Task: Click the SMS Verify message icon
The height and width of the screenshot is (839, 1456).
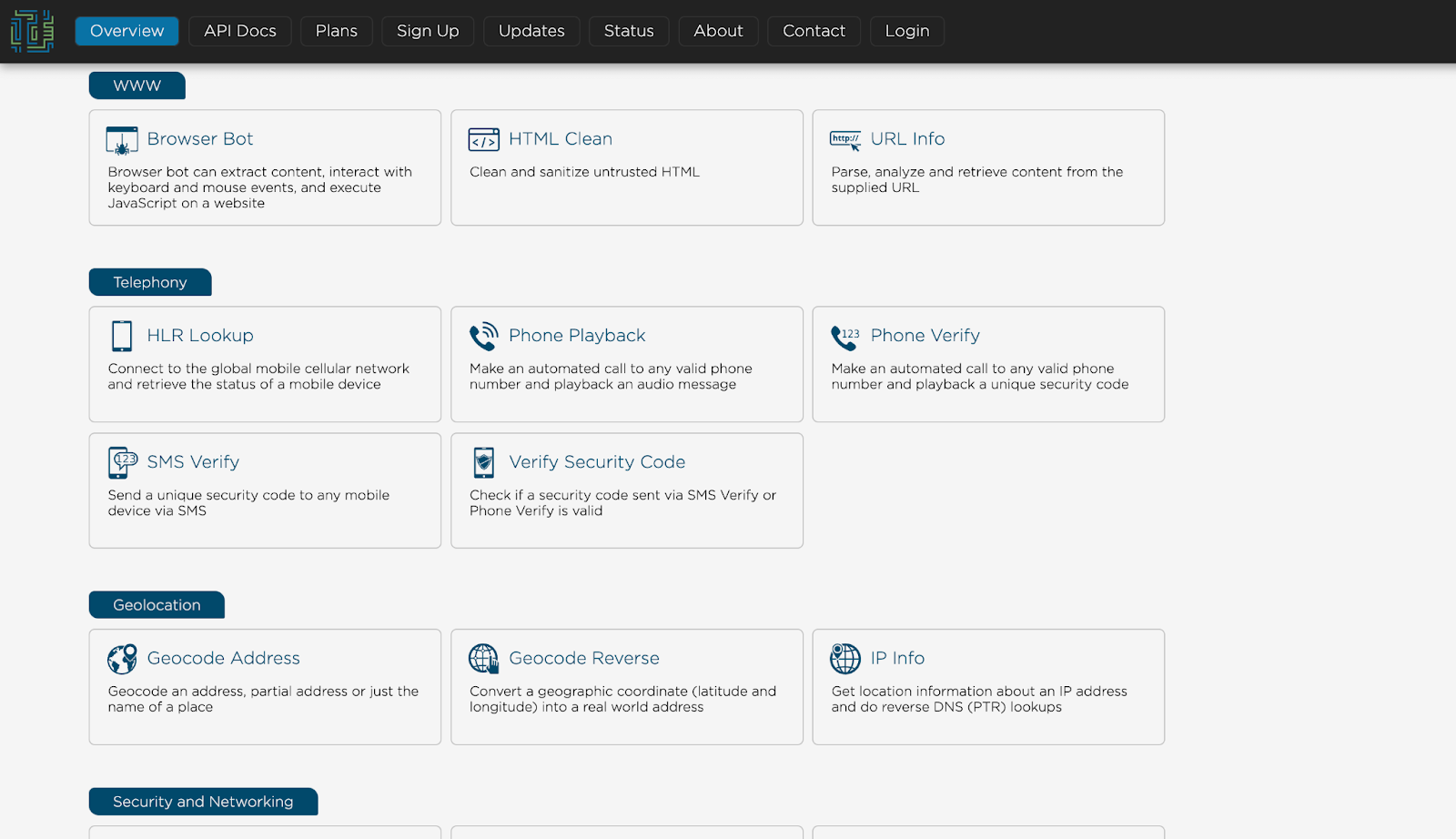Action: click(x=122, y=462)
